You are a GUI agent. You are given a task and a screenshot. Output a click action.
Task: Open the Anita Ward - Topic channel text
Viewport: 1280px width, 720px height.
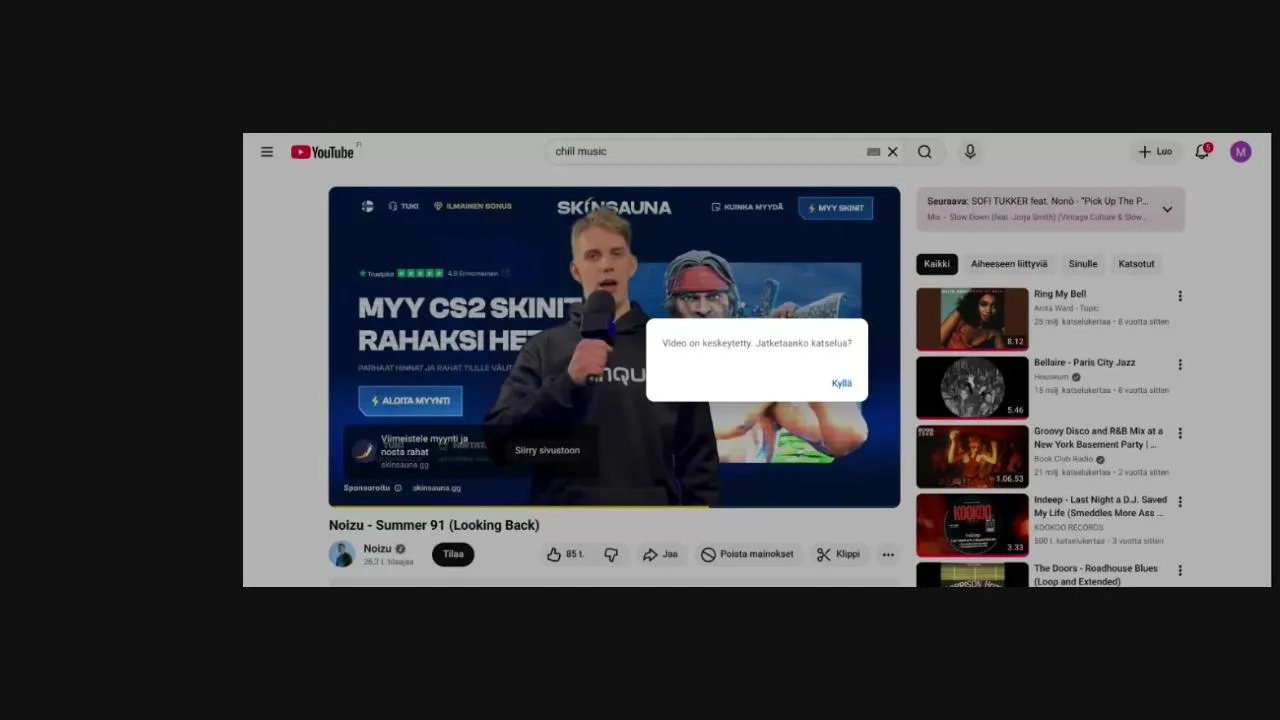[1066, 308]
